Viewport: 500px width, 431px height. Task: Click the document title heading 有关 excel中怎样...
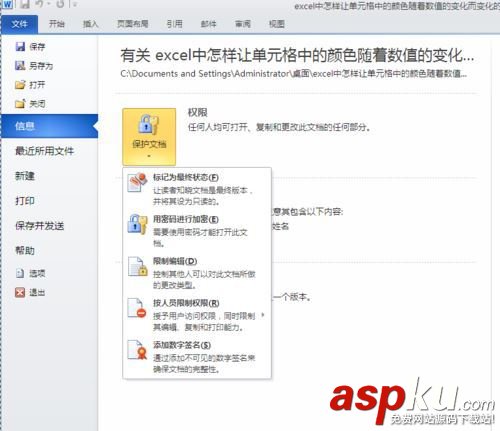tap(297, 55)
